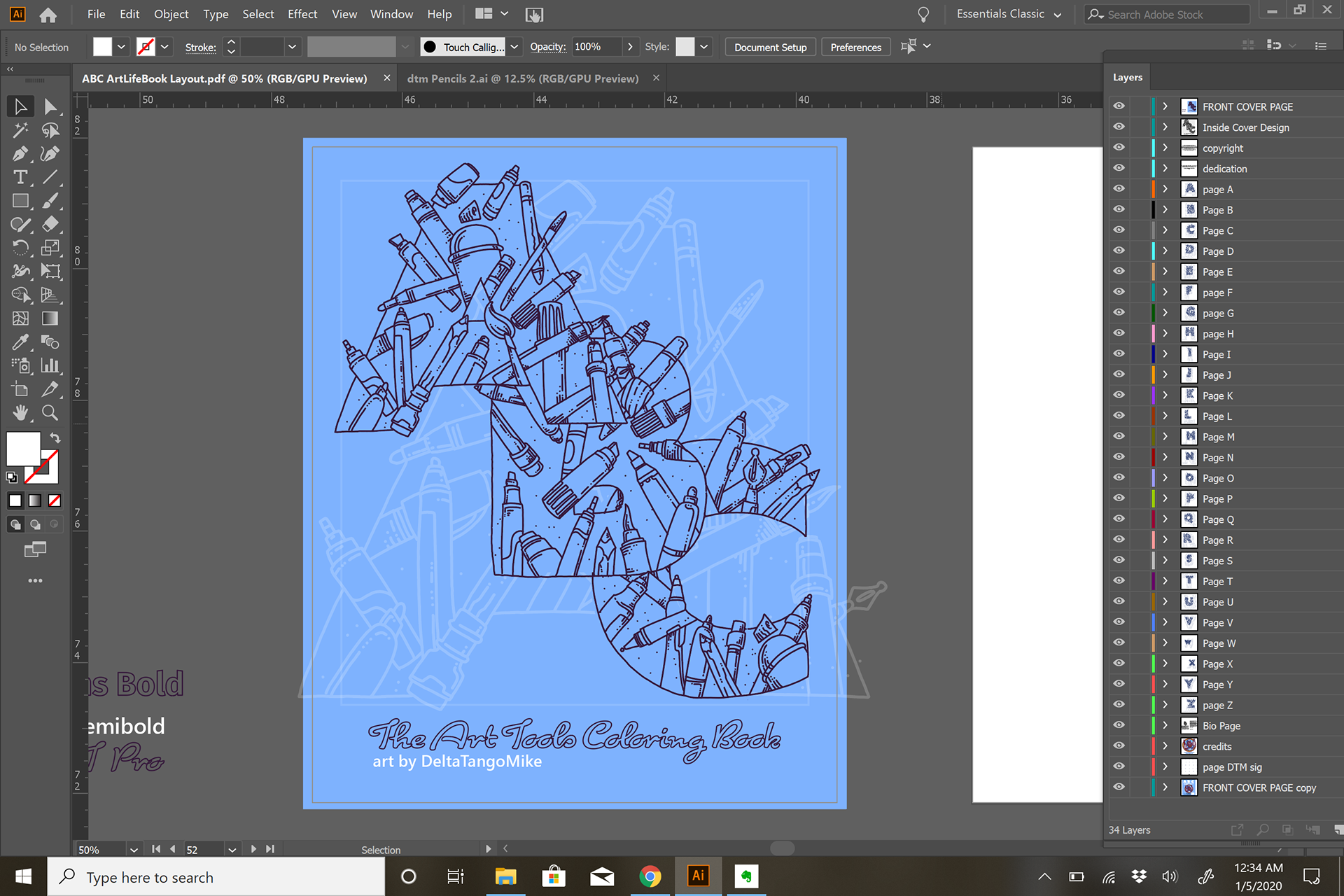Open the Essentials Classic workspace dropdown
The image size is (1344, 896).
[x=1009, y=14]
